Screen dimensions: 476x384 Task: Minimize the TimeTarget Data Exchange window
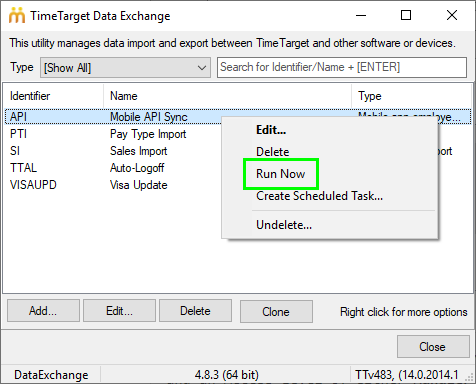pos(361,15)
